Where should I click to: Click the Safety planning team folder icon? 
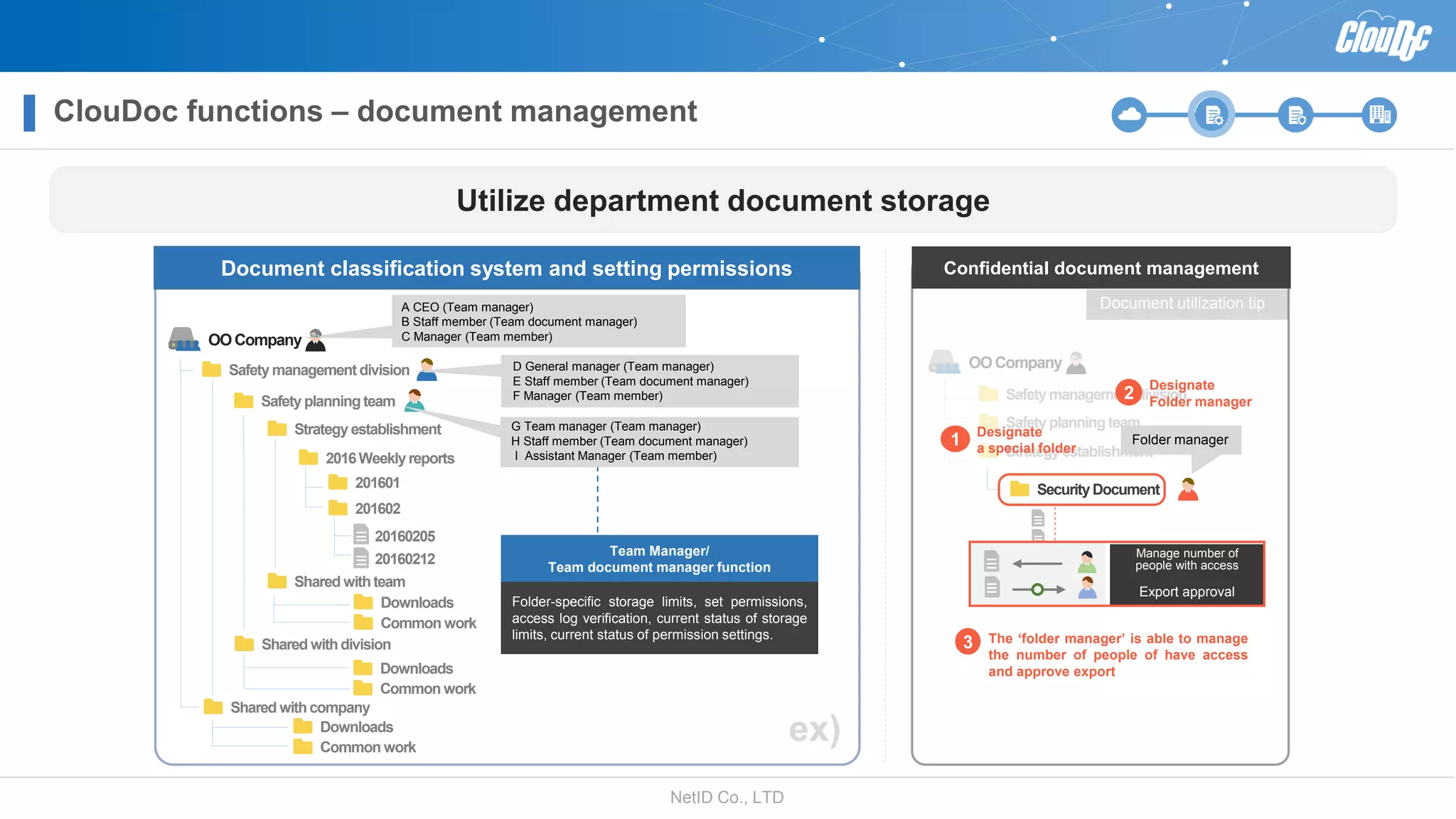[244, 400]
